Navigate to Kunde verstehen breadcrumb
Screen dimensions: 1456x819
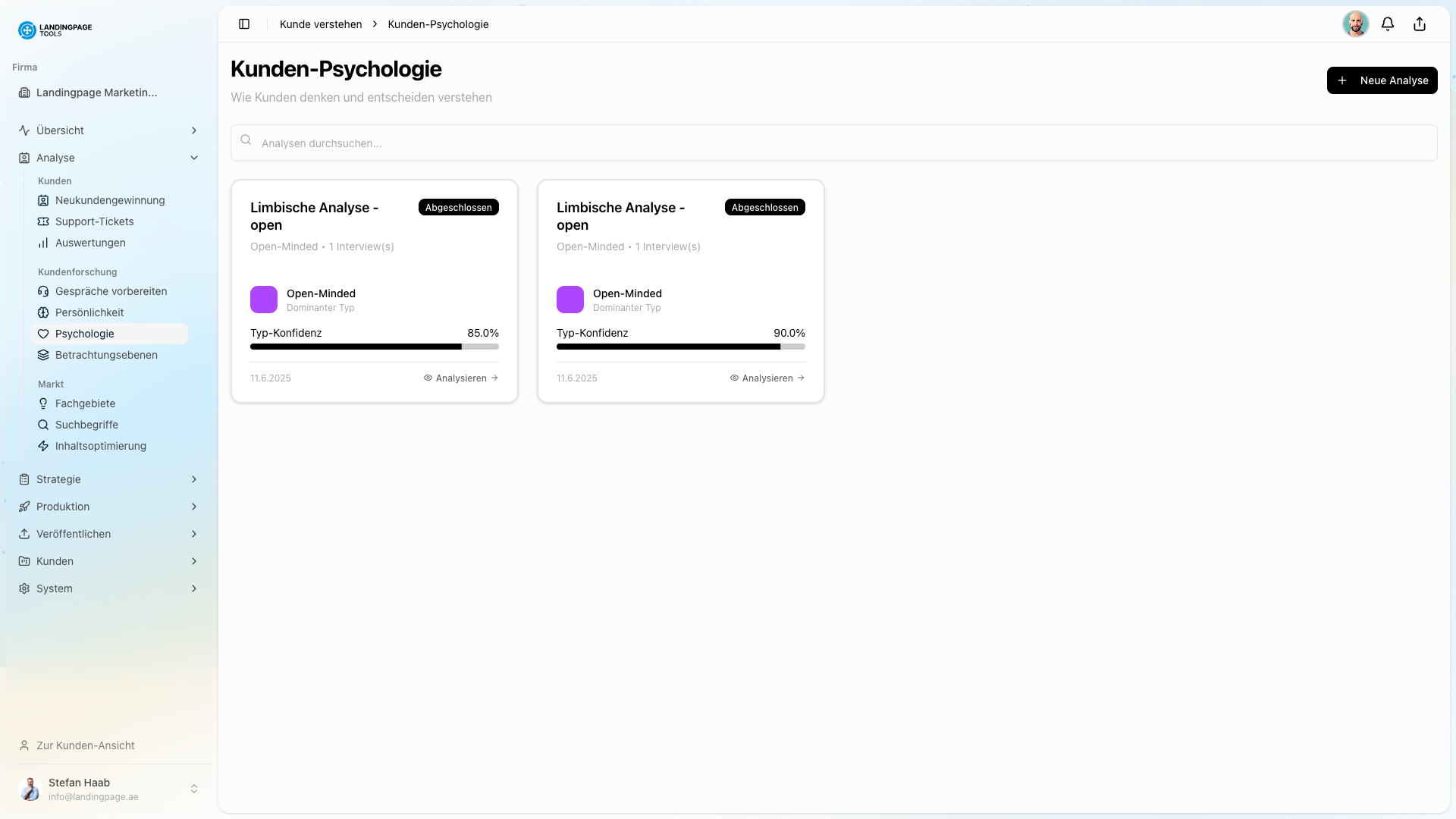[320, 24]
